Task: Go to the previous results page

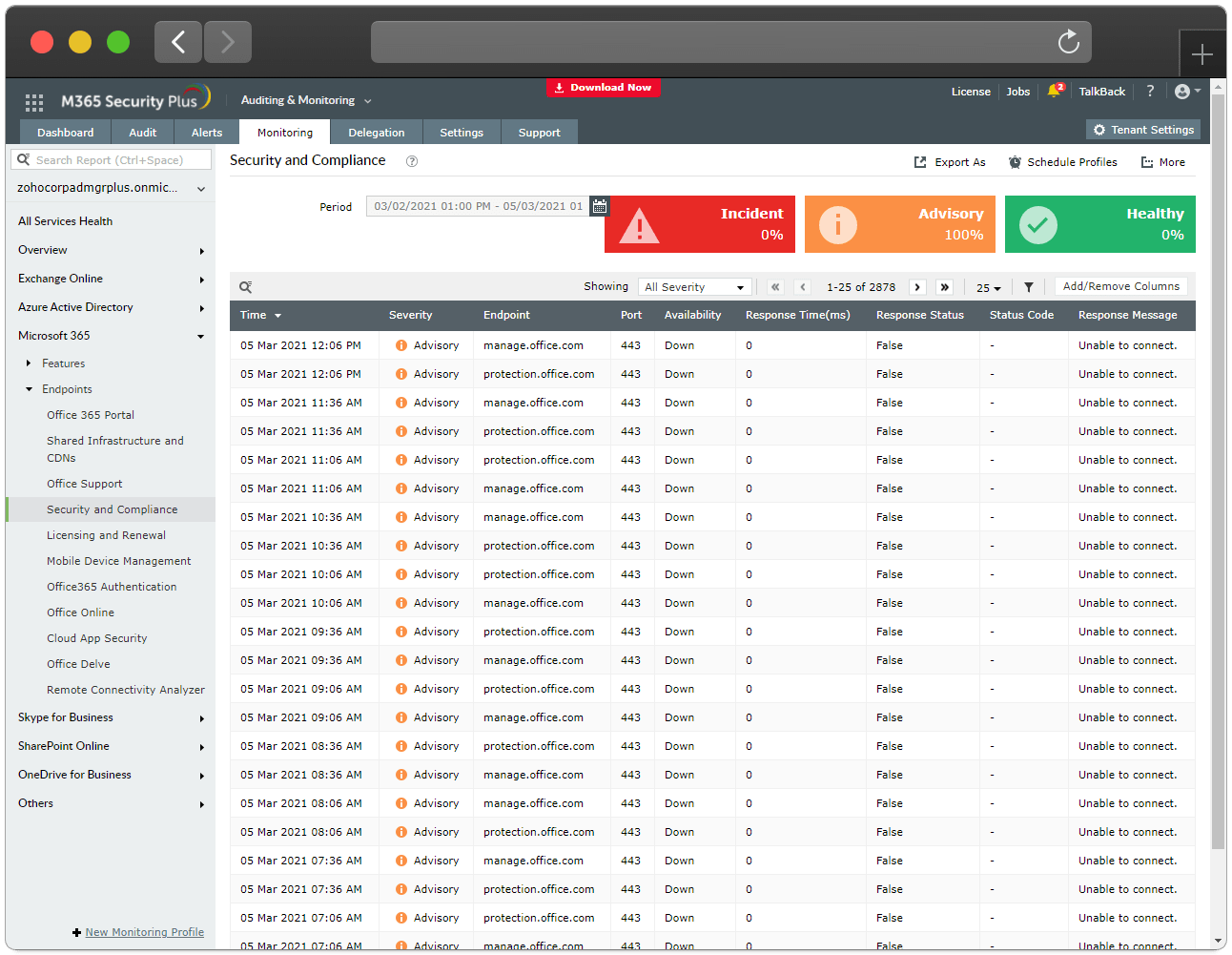Action: click(803, 287)
